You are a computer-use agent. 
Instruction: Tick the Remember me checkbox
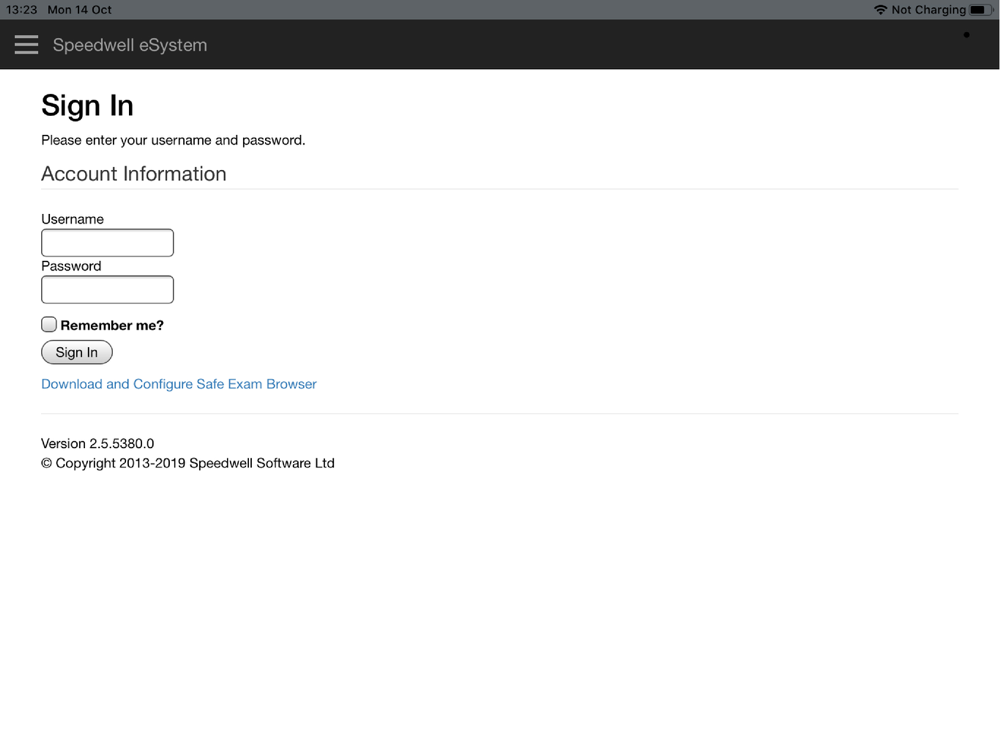point(49,325)
